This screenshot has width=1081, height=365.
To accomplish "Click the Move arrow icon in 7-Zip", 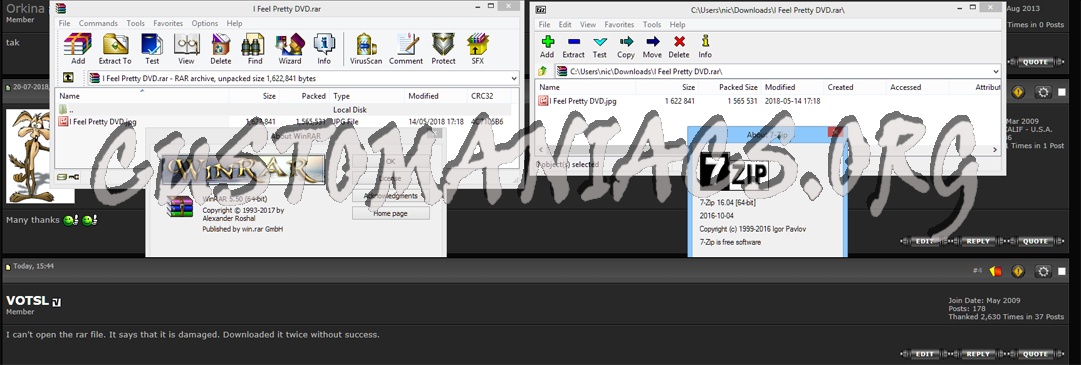I will click(652, 42).
